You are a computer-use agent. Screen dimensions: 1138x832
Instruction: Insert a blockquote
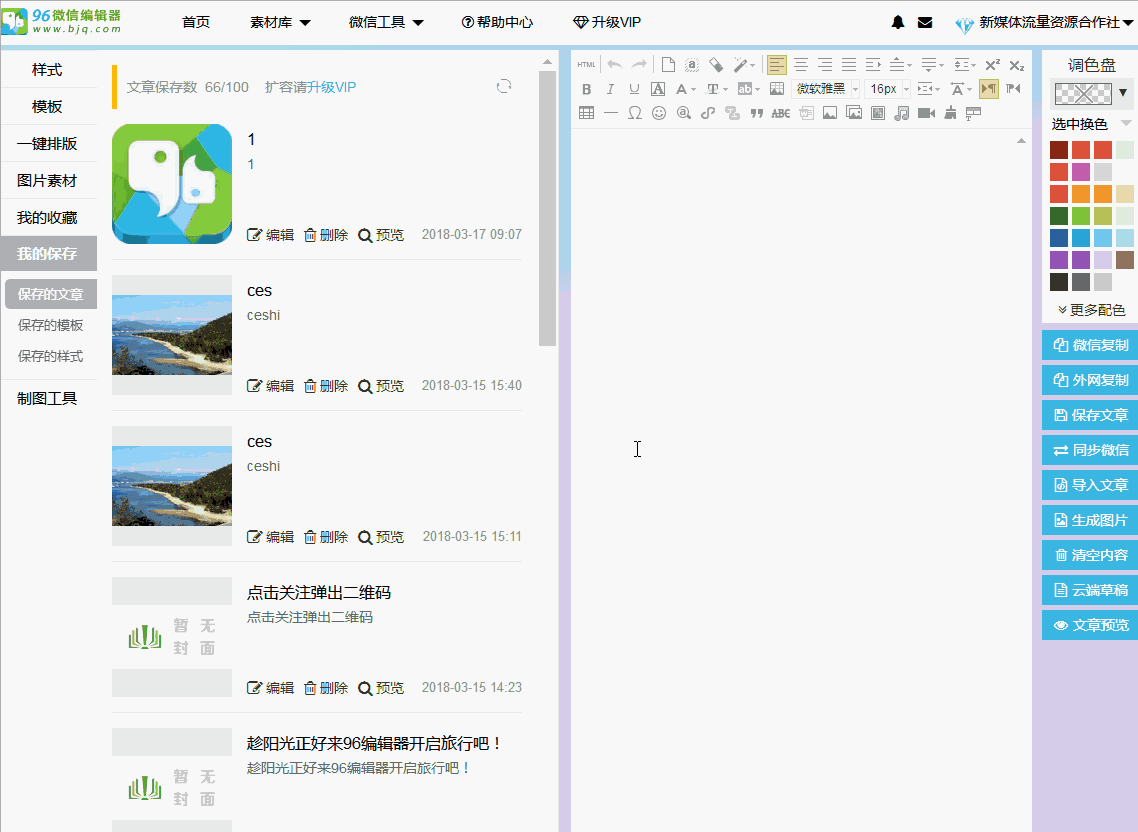pos(756,113)
